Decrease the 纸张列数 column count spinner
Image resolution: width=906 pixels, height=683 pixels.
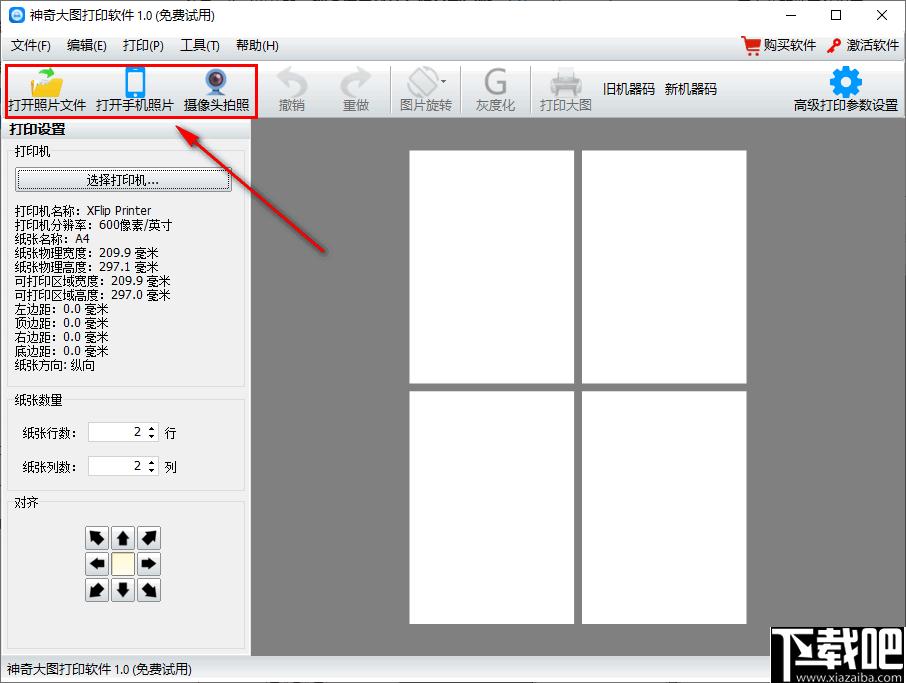tap(151, 470)
